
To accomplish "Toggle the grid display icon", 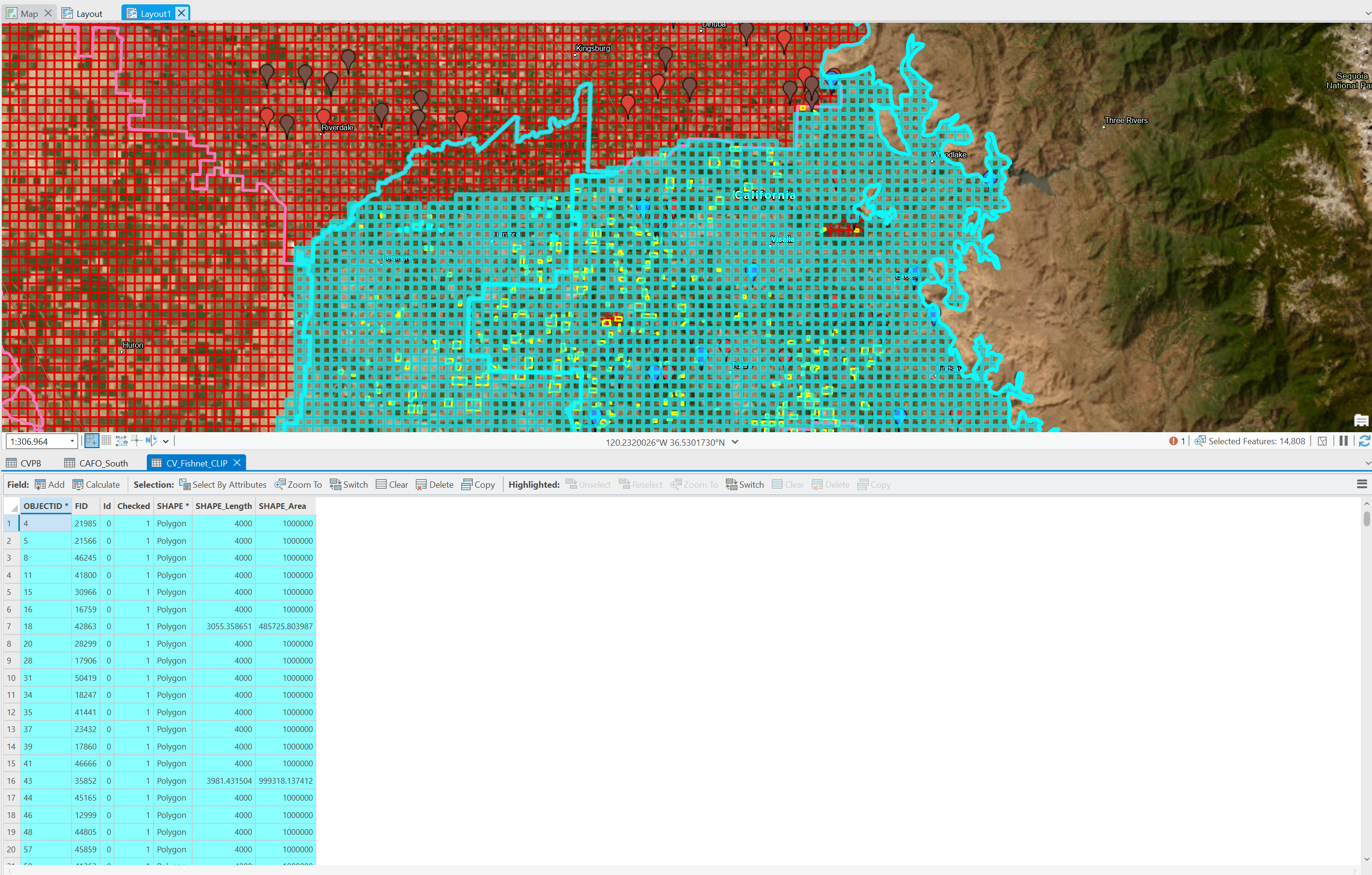I will click(x=107, y=440).
